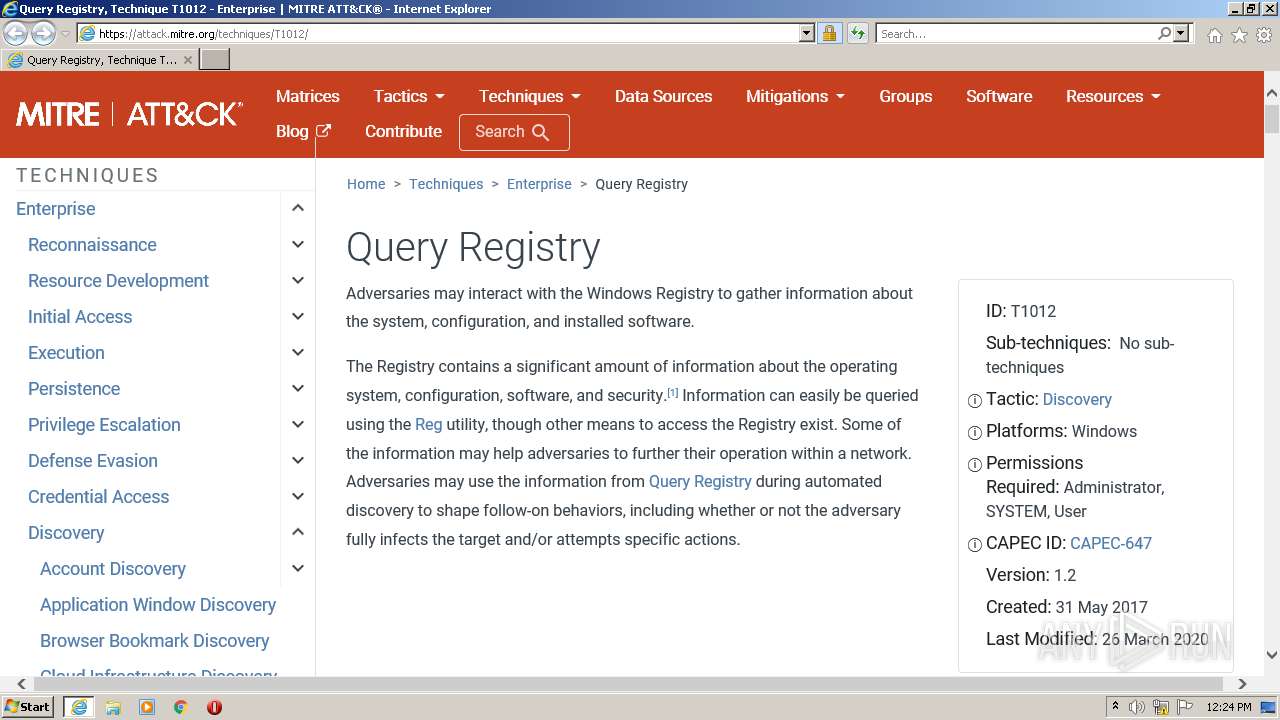Expand the Persistence sidebar section

(297, 388)
